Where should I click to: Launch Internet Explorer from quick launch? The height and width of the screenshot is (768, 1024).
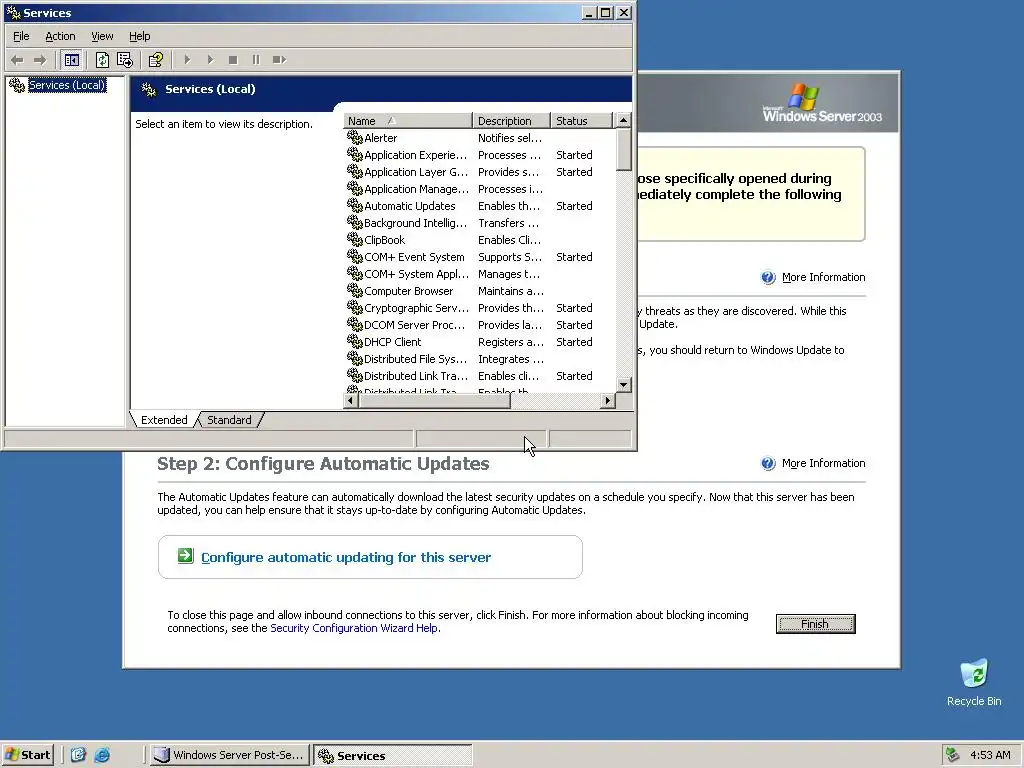tap(103, 755)
